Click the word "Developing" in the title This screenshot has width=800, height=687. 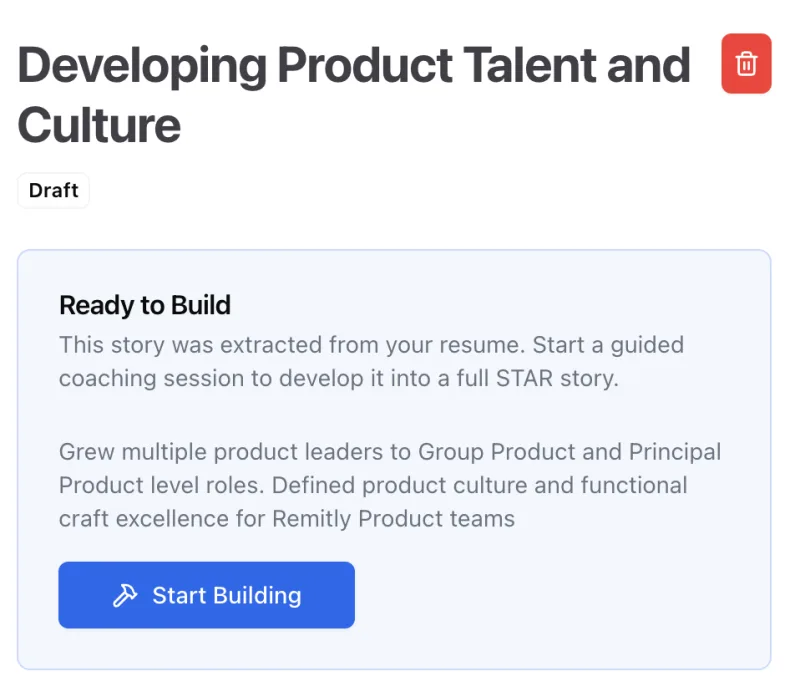(140, 66)
